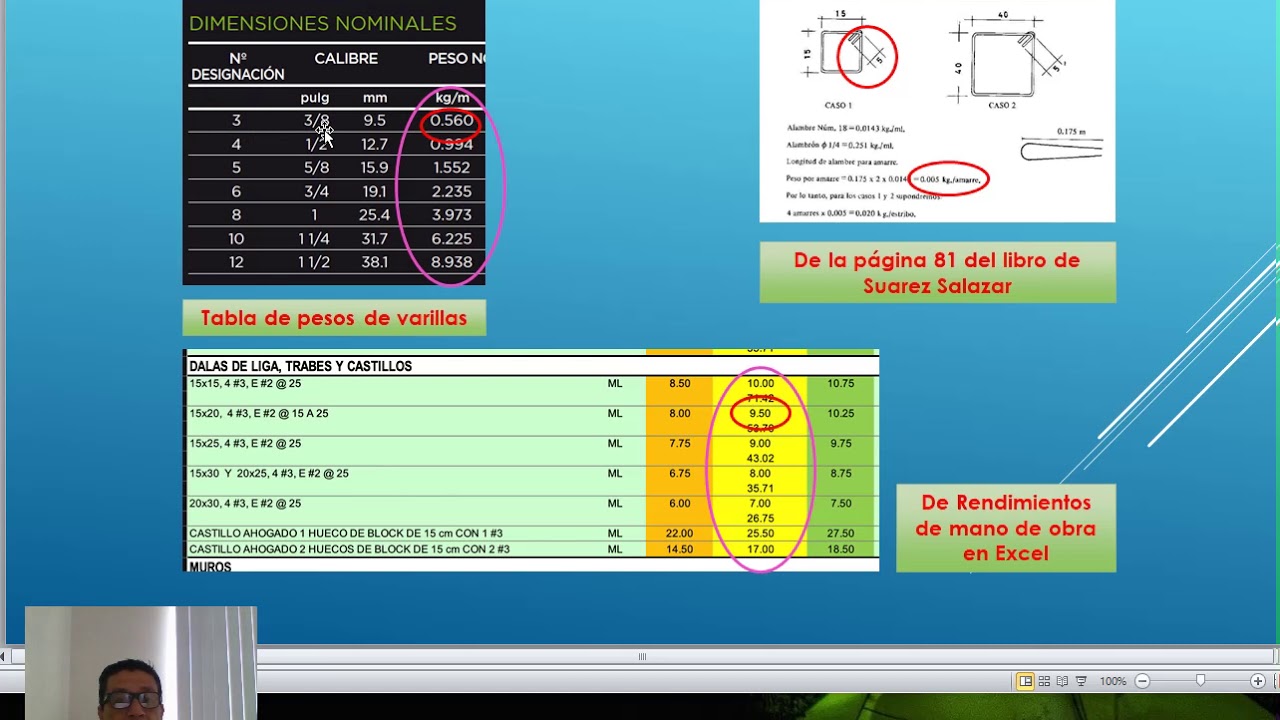This screenshot has height=720, width=1280.
Task: Click the 5/8 pulg cell
Action: 316,167
